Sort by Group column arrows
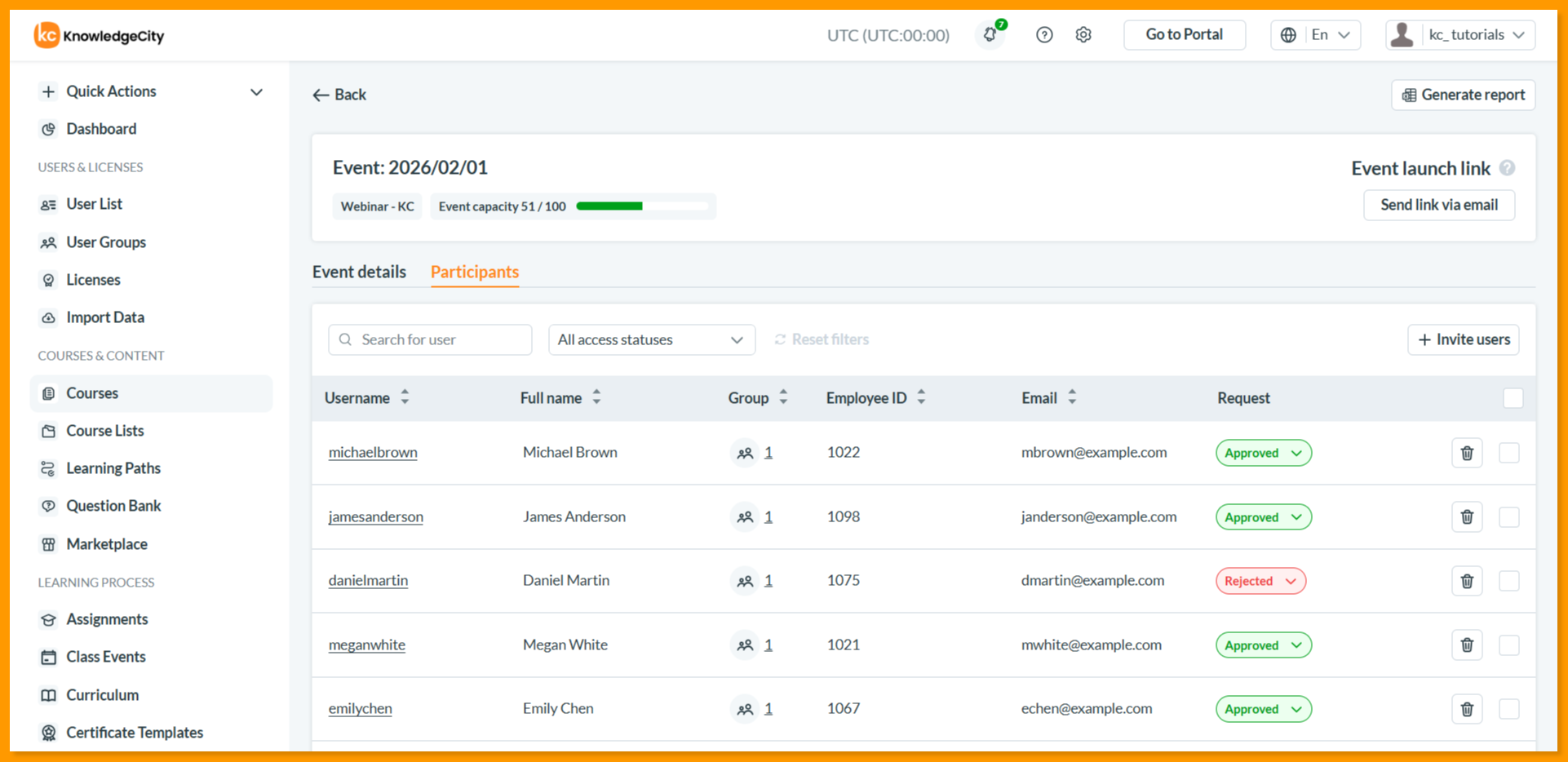 point(783,397)
